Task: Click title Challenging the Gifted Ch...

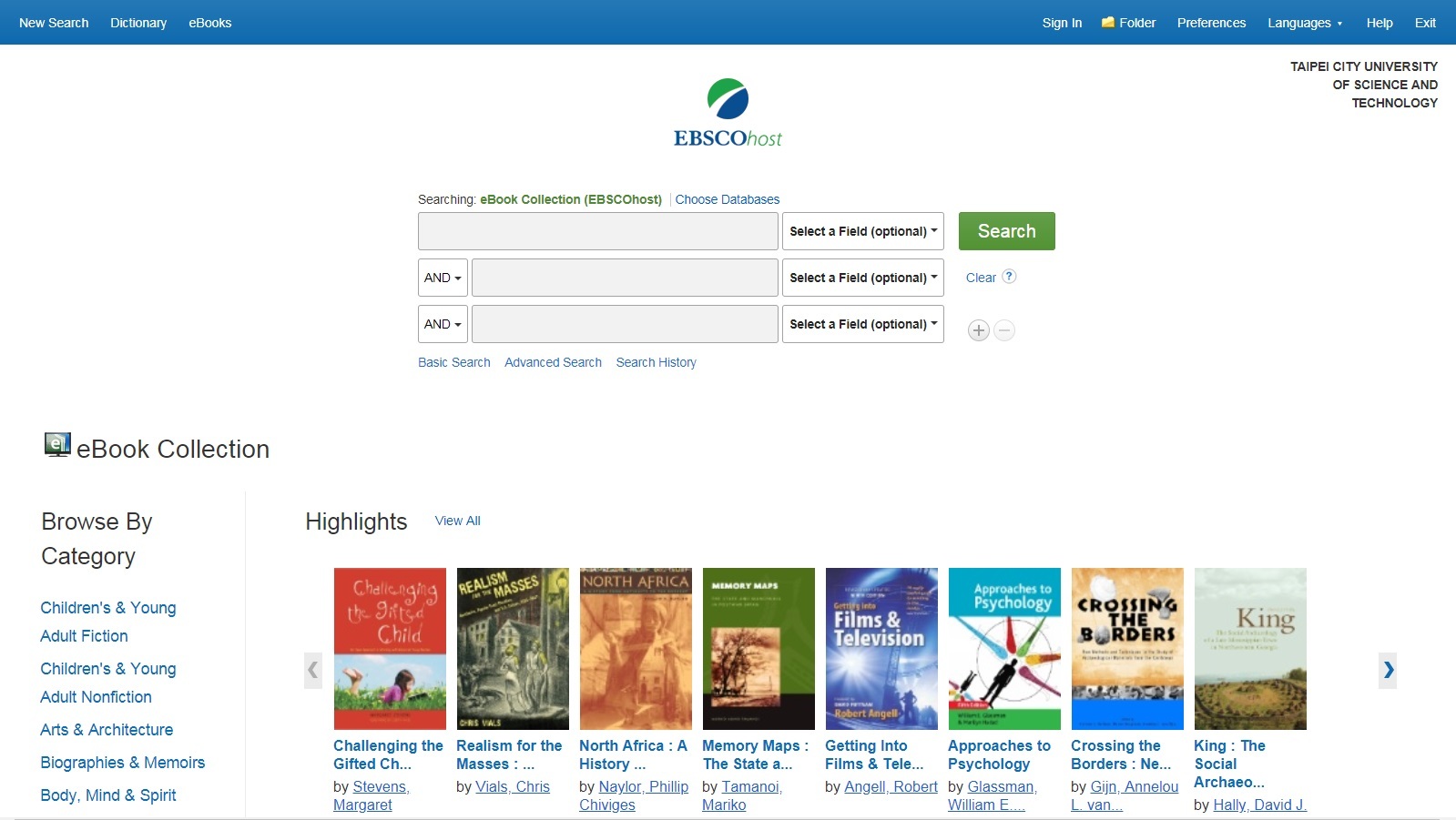Action: point(388,754)
